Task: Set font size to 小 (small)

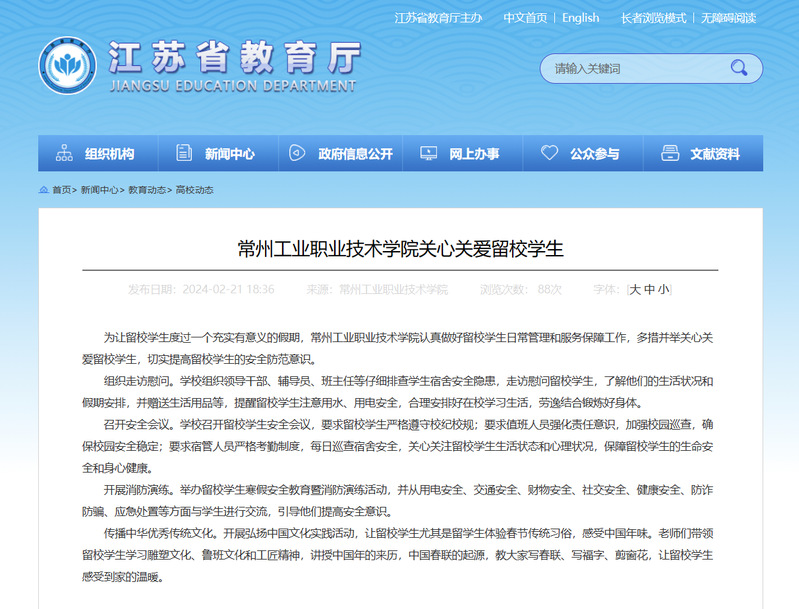Action: [664, 289]
